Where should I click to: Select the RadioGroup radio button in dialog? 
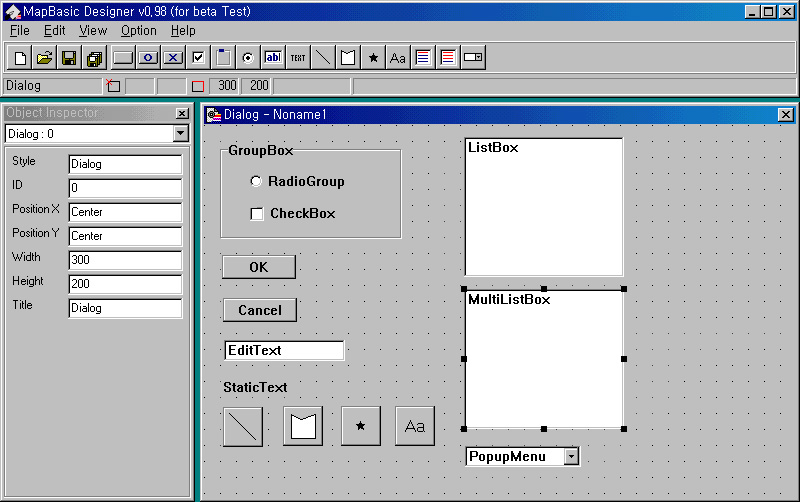tap(256, 182)
